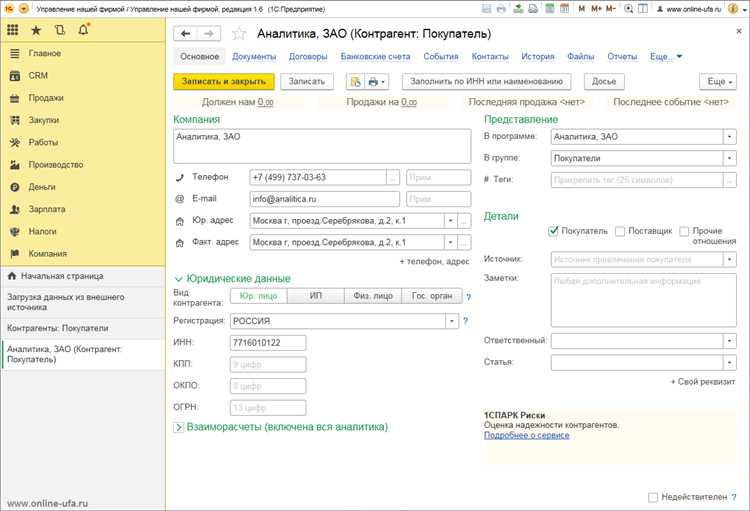Click + телефон, адрес link
The height and width of the screenshot is (511, 750).
(x=434, y=262)
